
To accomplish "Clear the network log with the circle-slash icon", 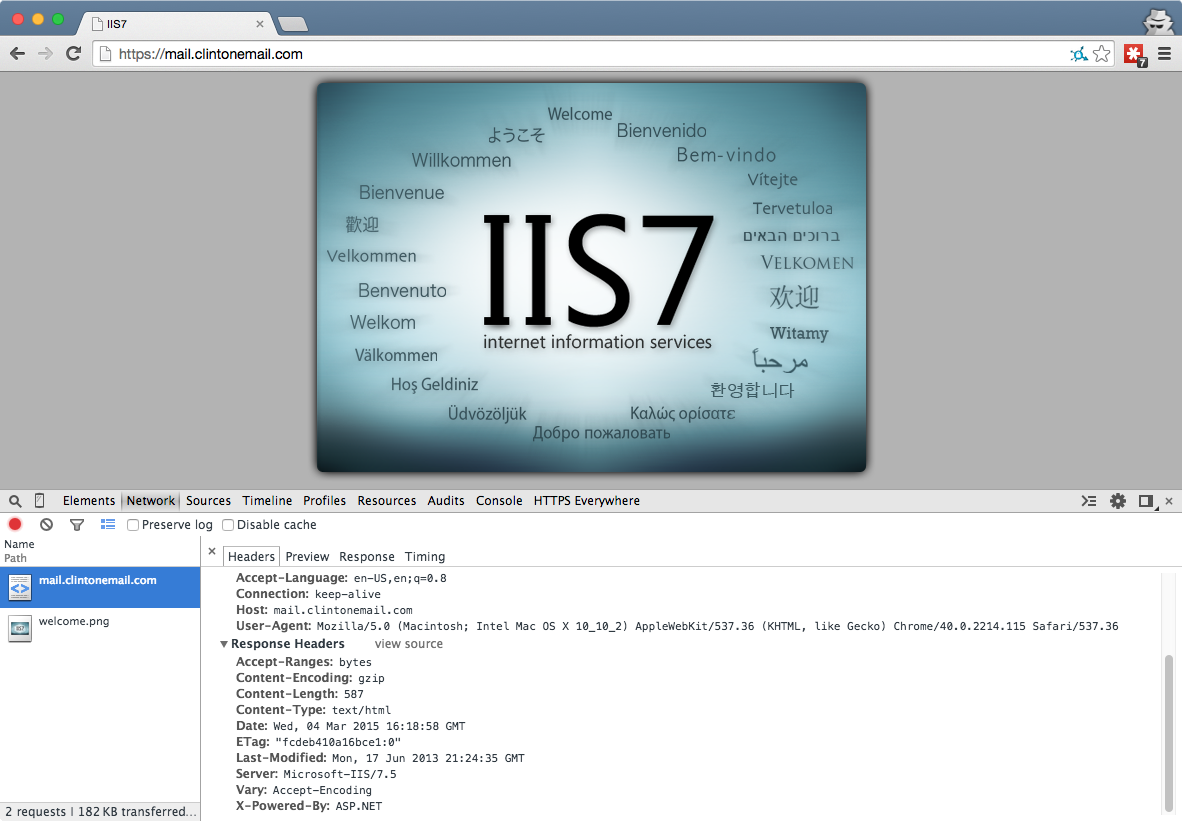I will [x=47, y=525].
